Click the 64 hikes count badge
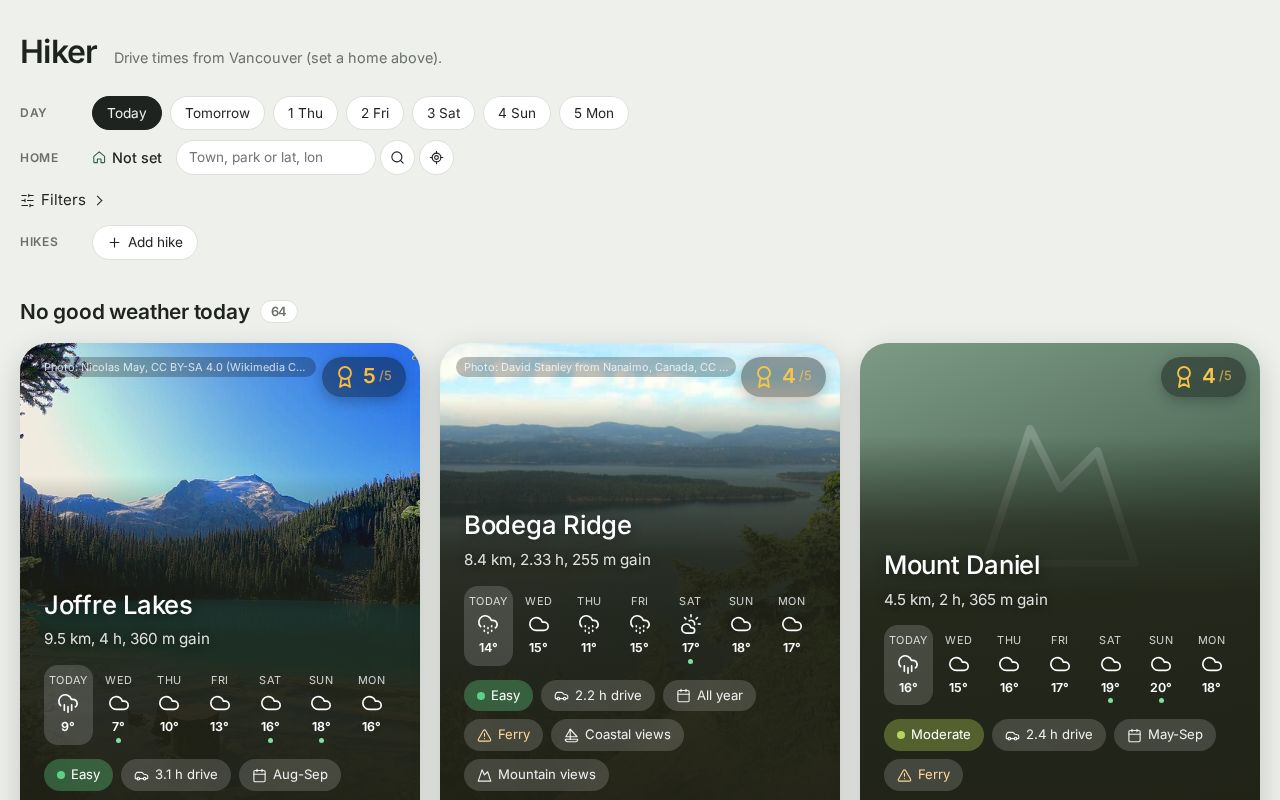This screenshot has width=1280, height=800. [279, 312]
